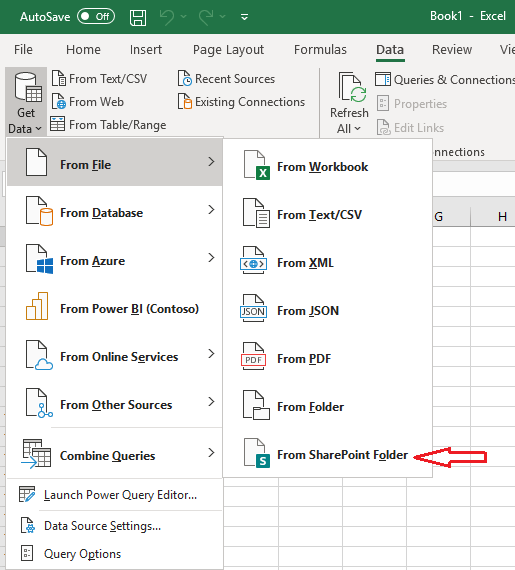Select From File menu entry
This screenshot has height=570, width=515.
pos(114,162)
